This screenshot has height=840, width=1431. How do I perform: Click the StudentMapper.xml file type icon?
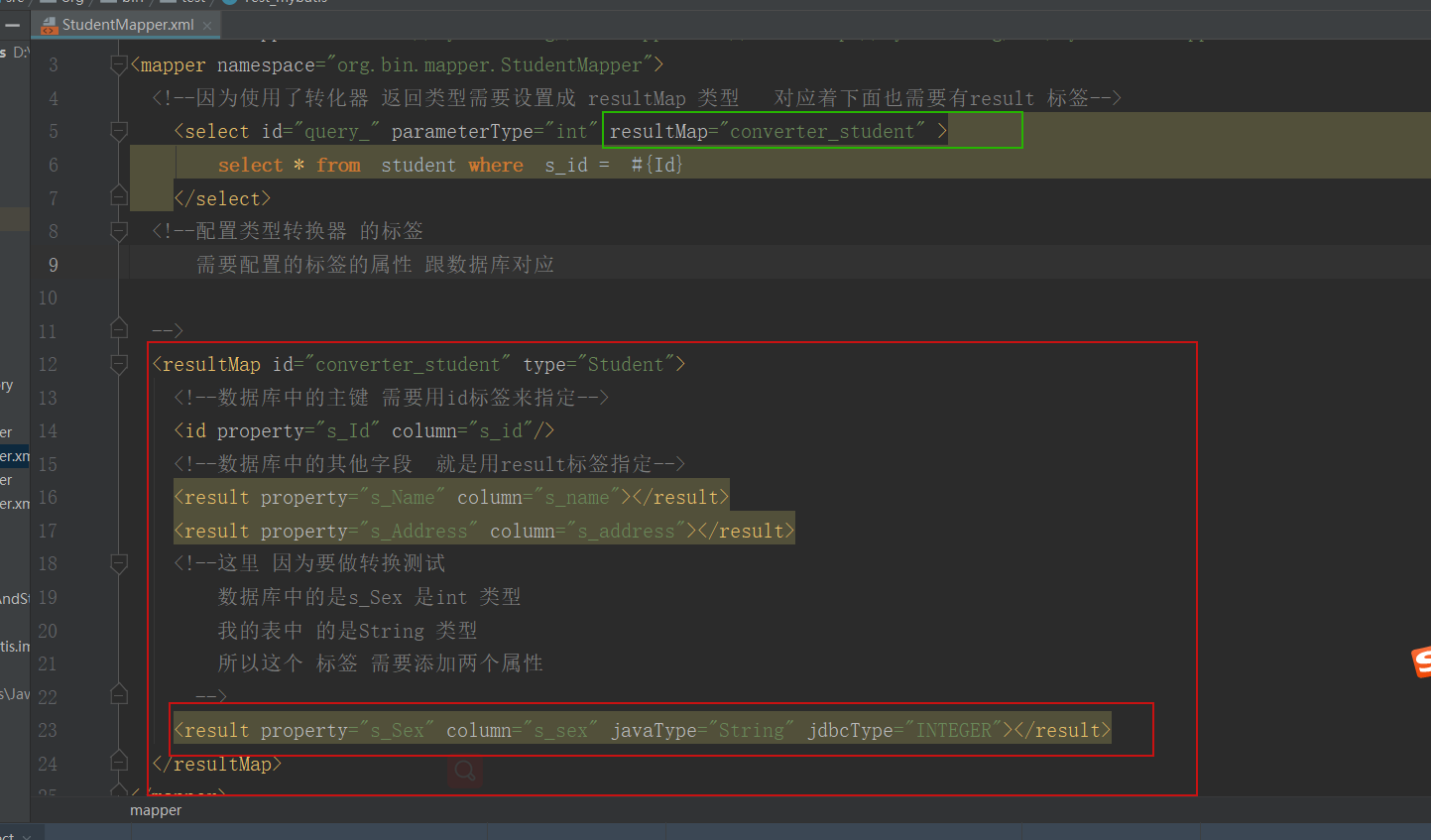click(x=50, y=25)
